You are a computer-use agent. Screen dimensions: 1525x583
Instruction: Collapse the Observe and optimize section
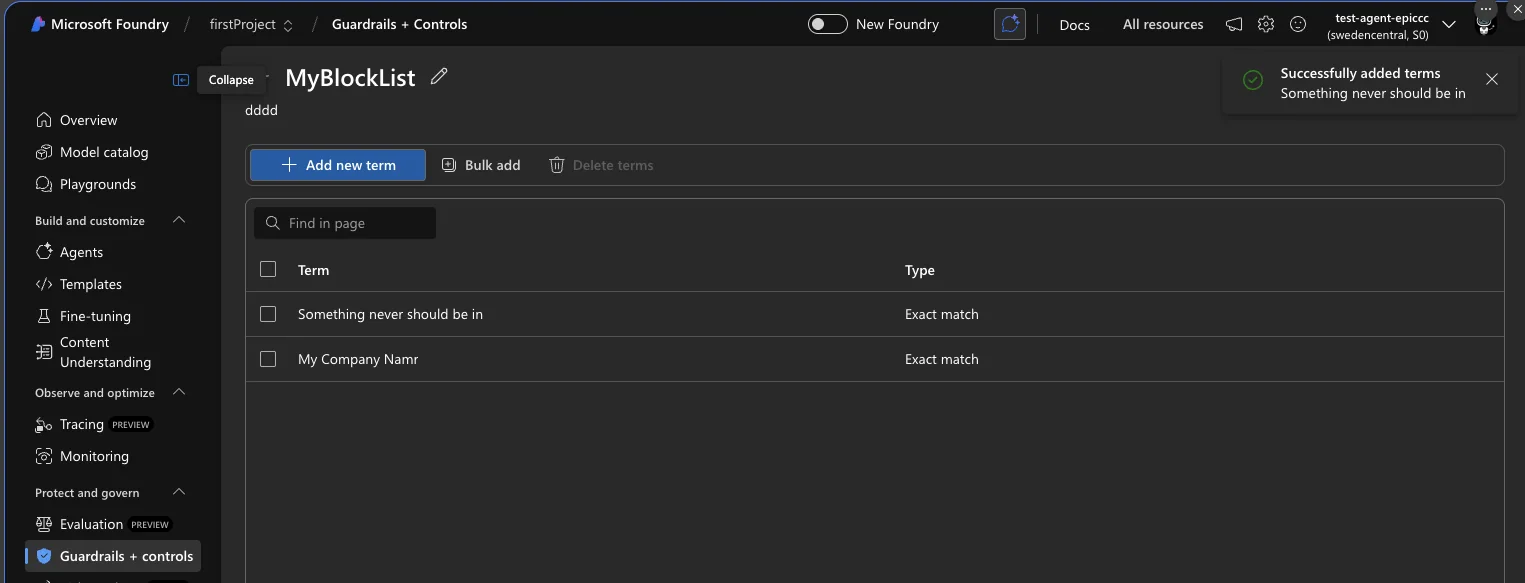[179, 392]
